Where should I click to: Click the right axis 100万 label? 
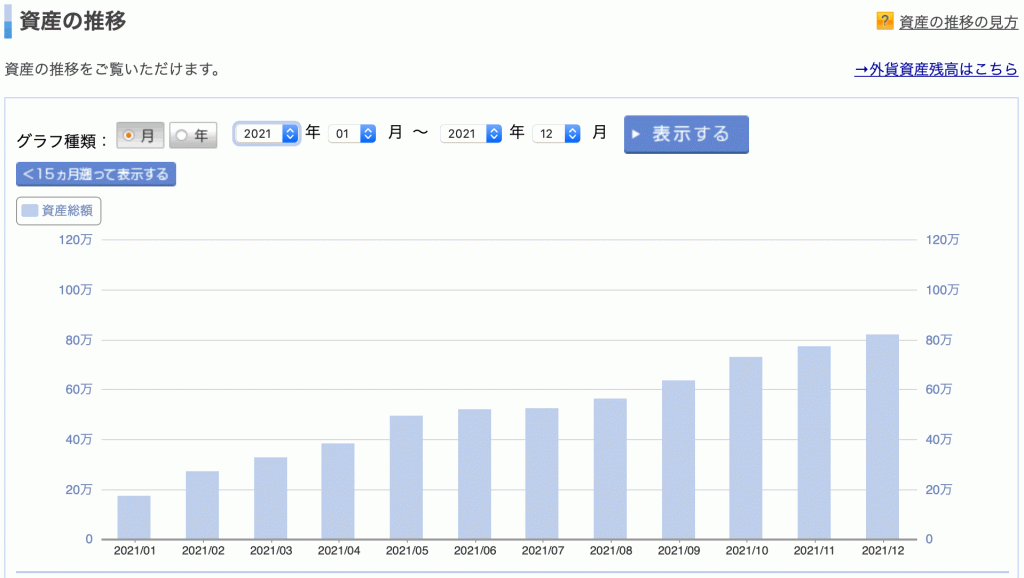[x=942, y=290]
